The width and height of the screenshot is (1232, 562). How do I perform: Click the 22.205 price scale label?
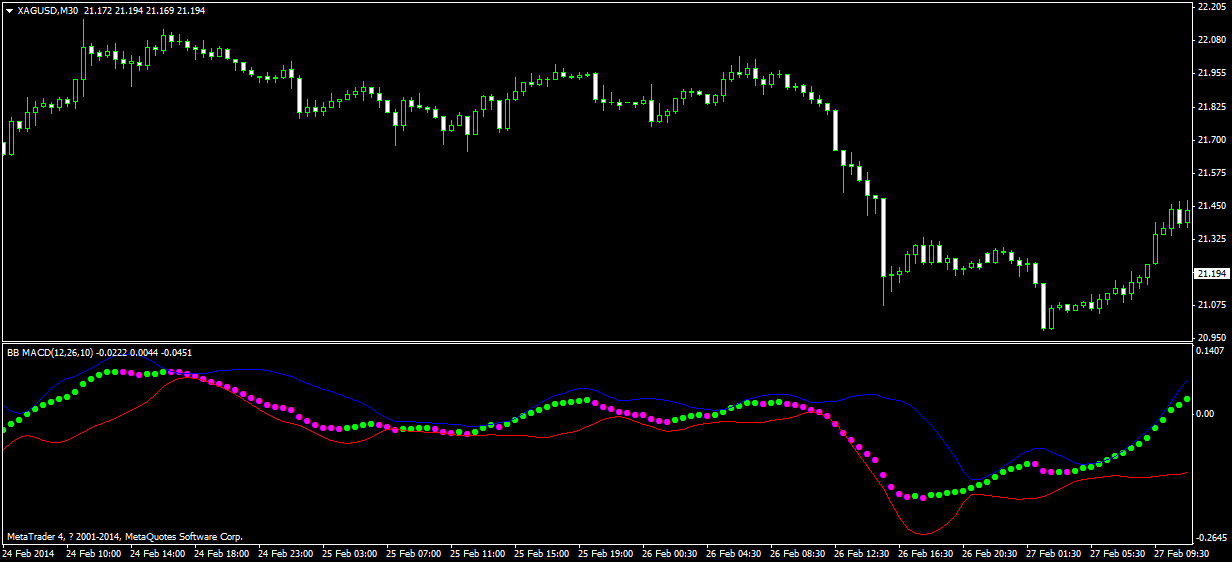pyautogui.click(x=1210, y=7)
